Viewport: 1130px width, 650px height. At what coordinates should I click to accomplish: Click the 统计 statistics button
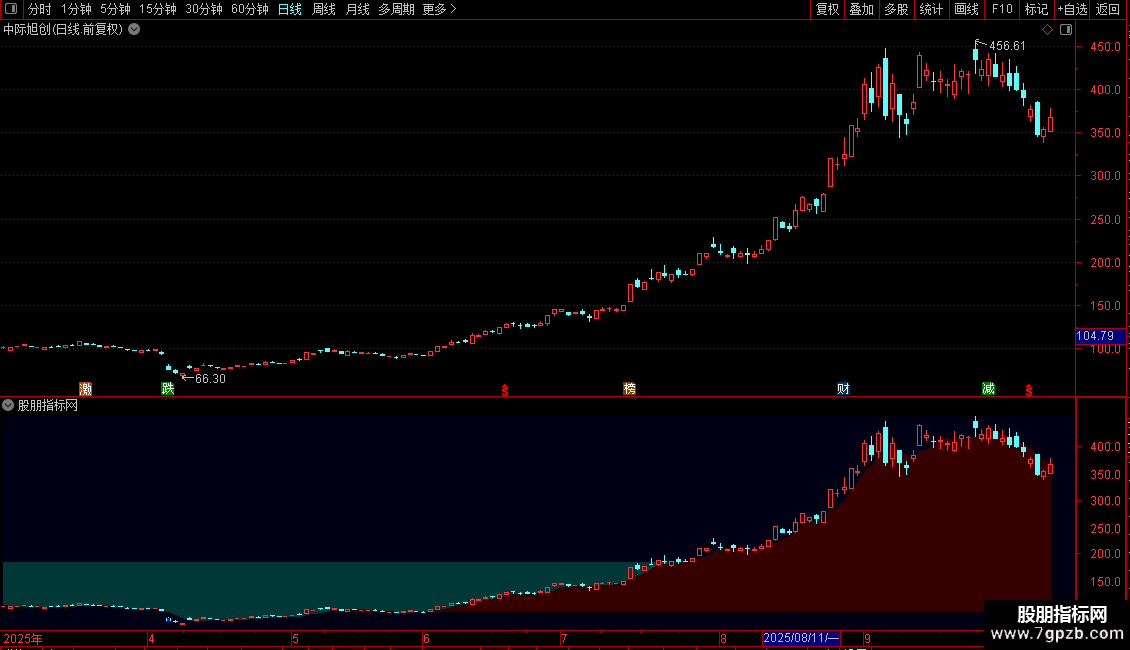click(931, 9)
